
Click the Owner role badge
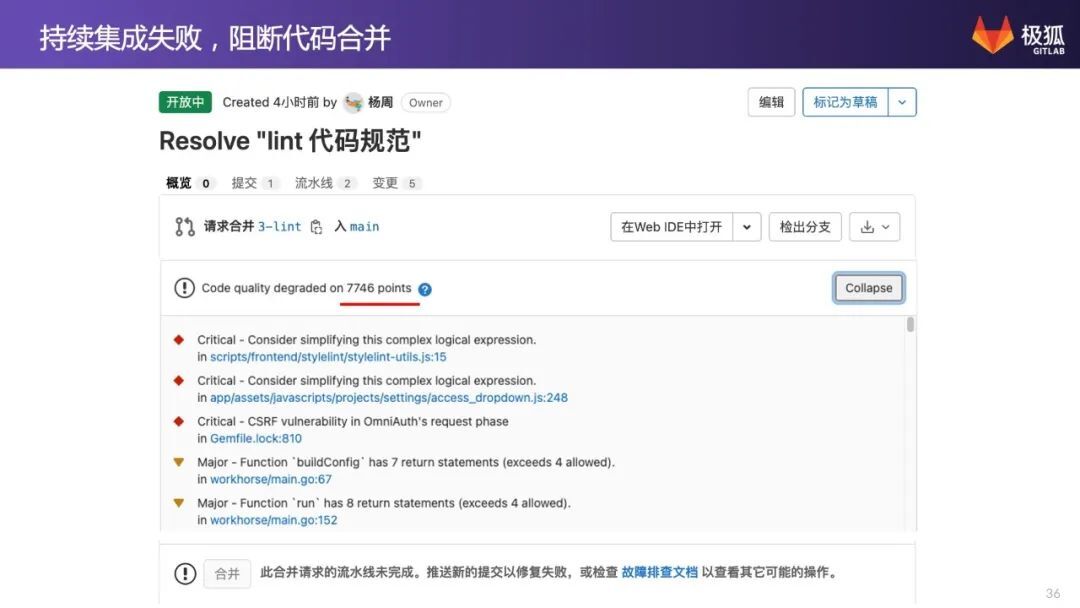426,103
